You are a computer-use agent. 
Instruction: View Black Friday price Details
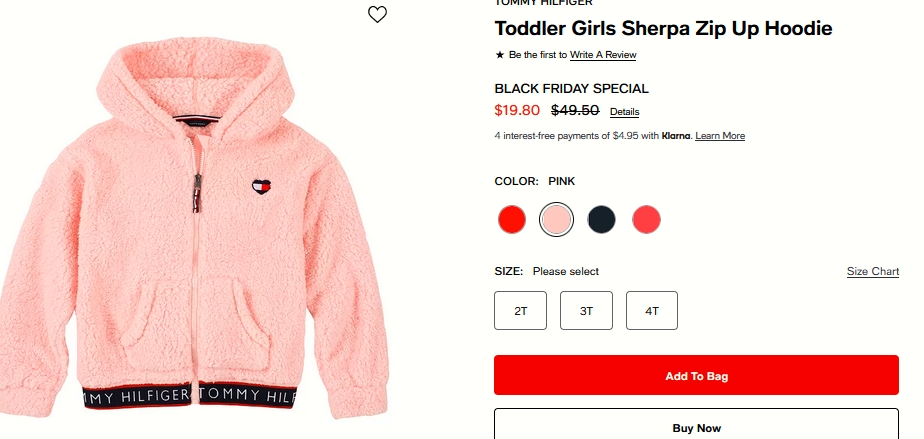pos(624,111)
